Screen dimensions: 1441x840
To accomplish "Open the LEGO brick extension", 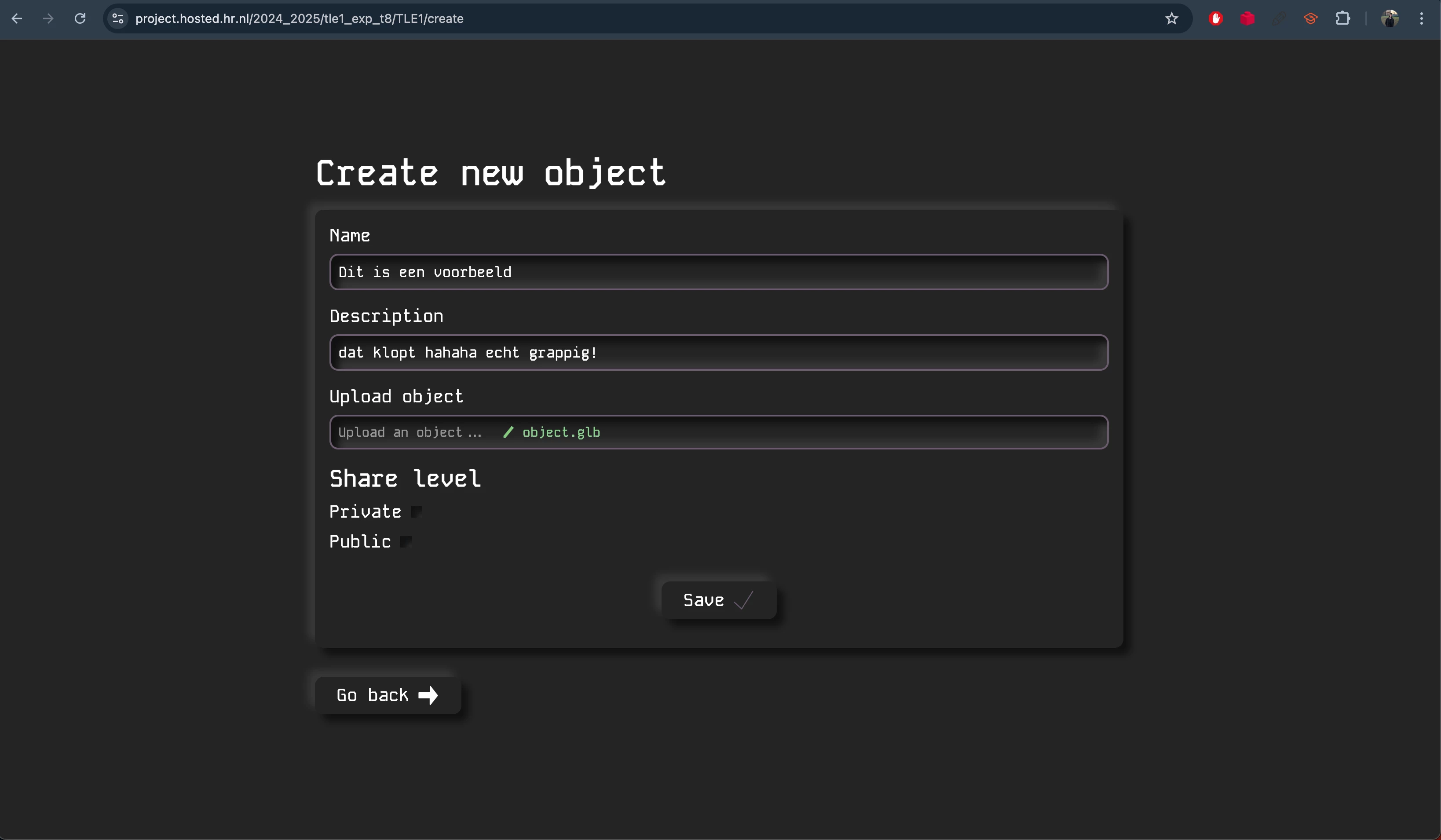I will pos(1248,18).
